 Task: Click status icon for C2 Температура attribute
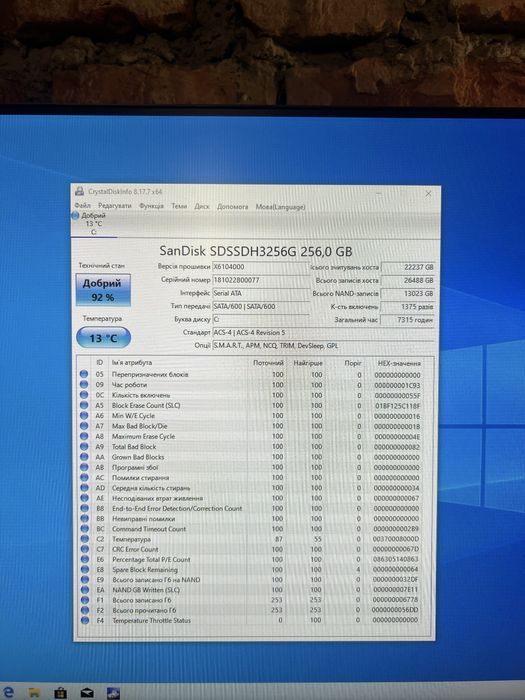(x=84, y=539)
